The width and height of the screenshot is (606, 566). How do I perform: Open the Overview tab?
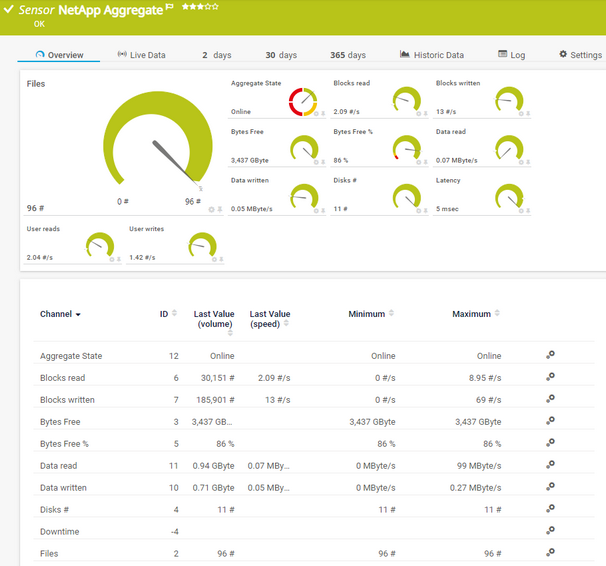tap(59, 55)
